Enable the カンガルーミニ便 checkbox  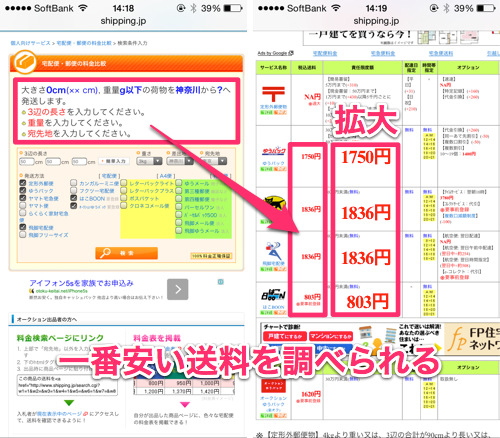click(74, 183)
